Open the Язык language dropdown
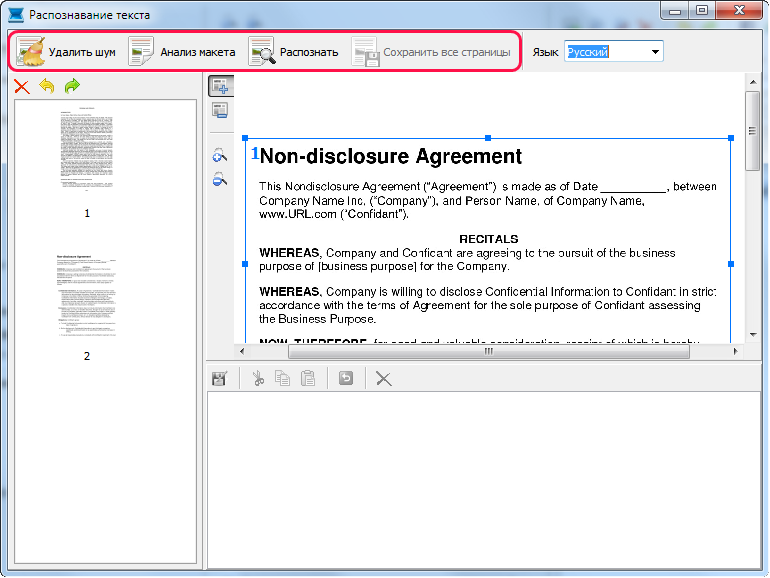This screenshot has height=578, width=770. [614, 52]
